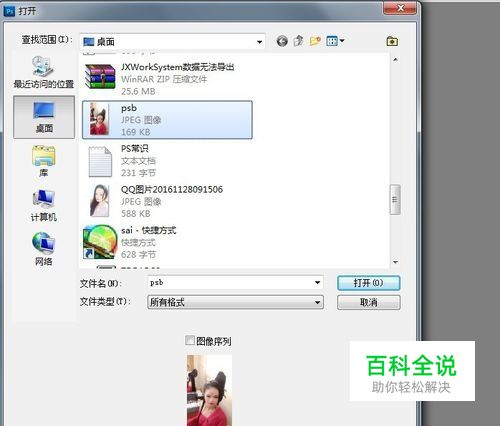500x426 pixels.
Task: Select the WinRAR archive icon for JXWorkSystem
Action: click(100, 76)
